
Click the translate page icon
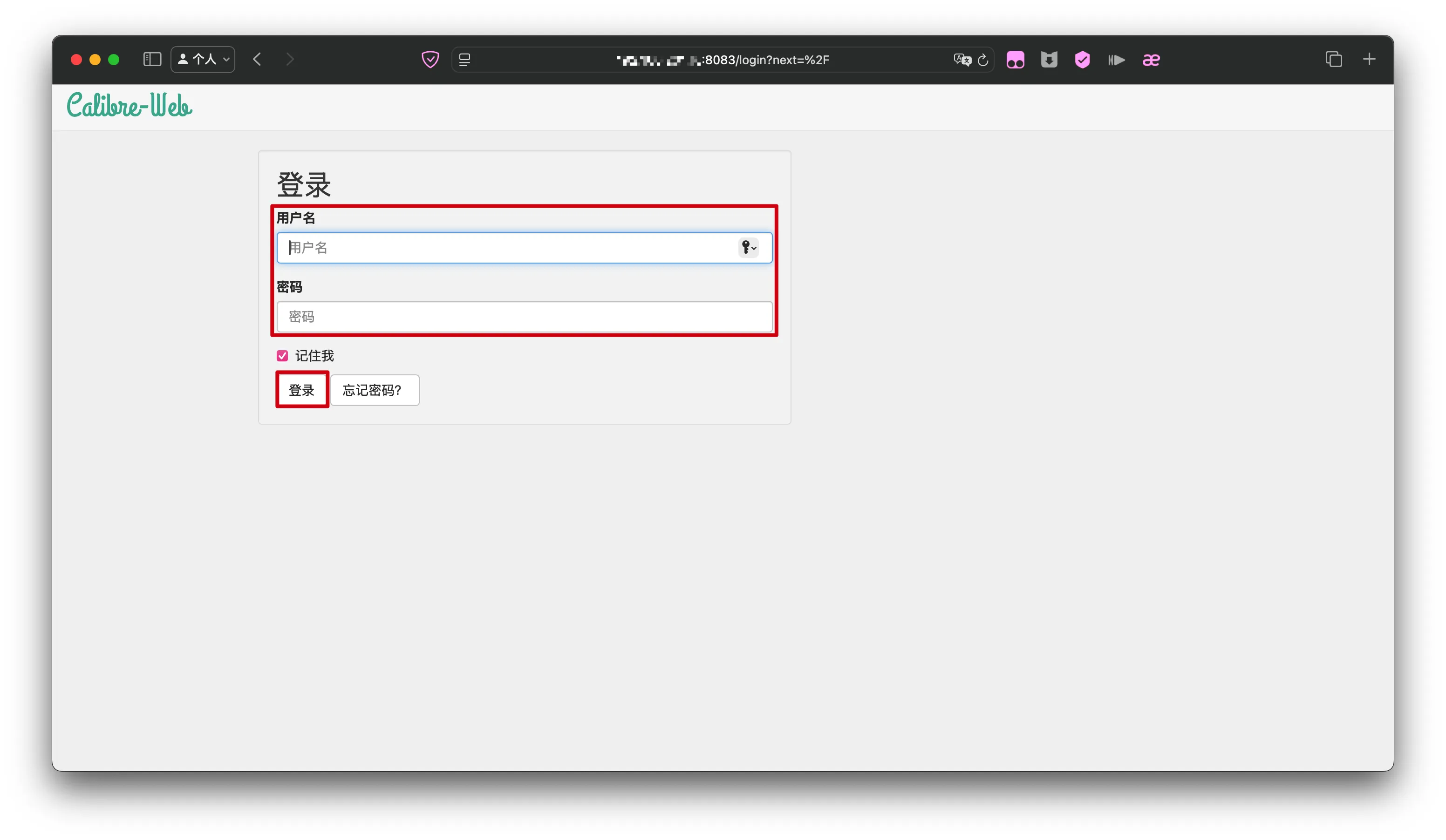pyautogui.click(x=962, y=60)
